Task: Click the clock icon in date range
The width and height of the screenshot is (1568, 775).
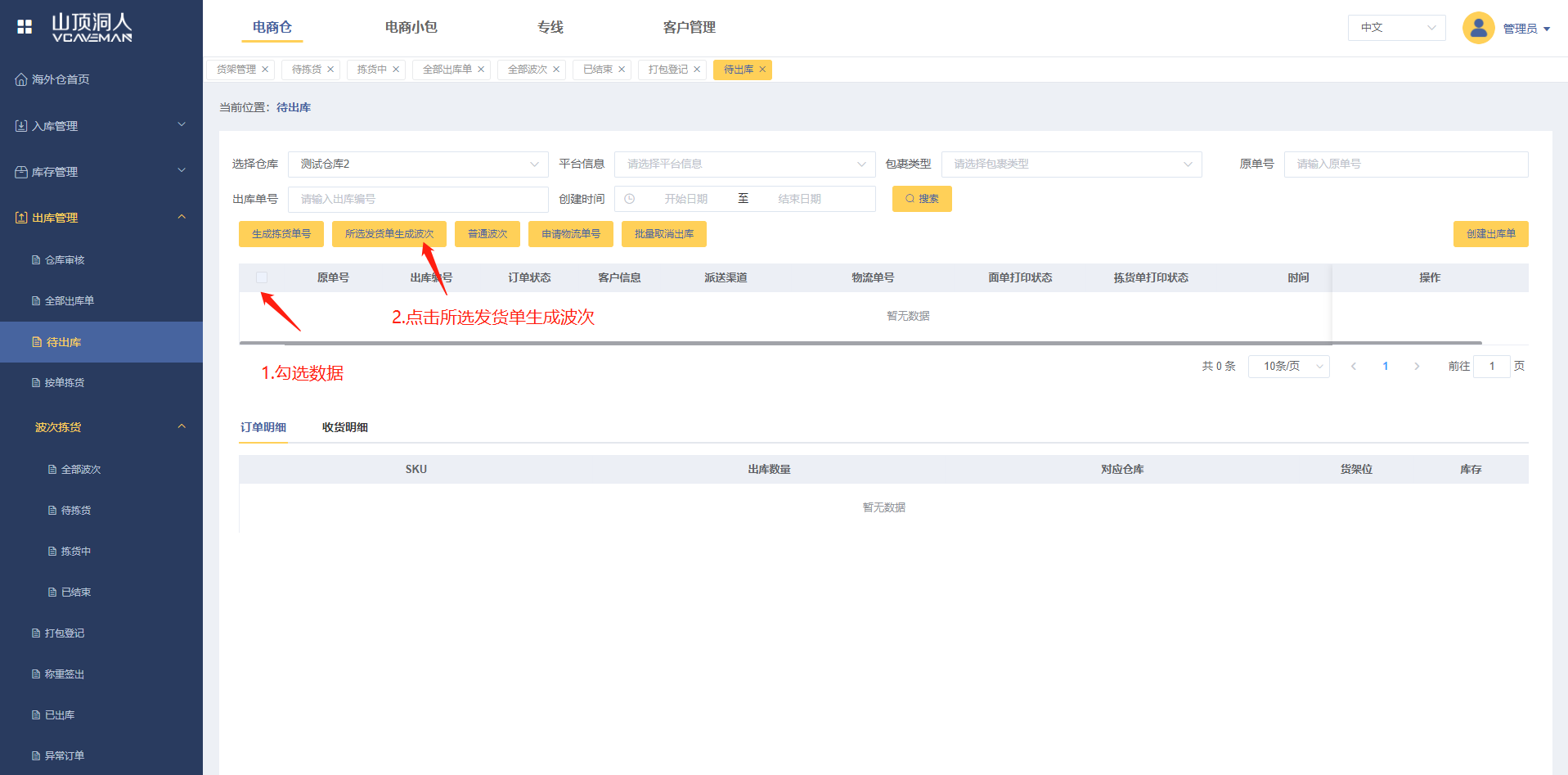Action: tap(630, 199)
